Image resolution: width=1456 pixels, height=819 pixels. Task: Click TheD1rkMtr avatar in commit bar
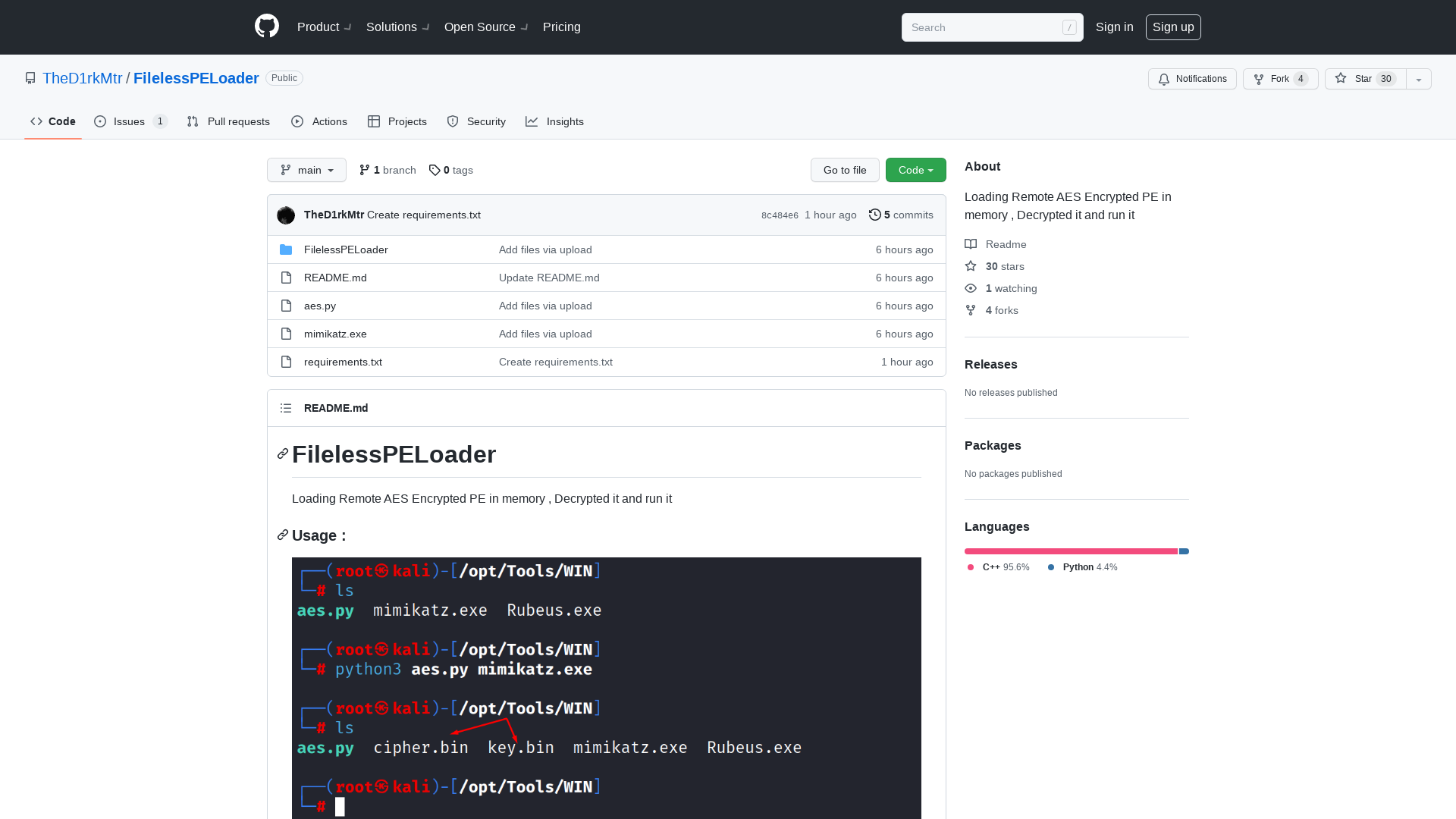pyautogui.click(x=286, y=215)
